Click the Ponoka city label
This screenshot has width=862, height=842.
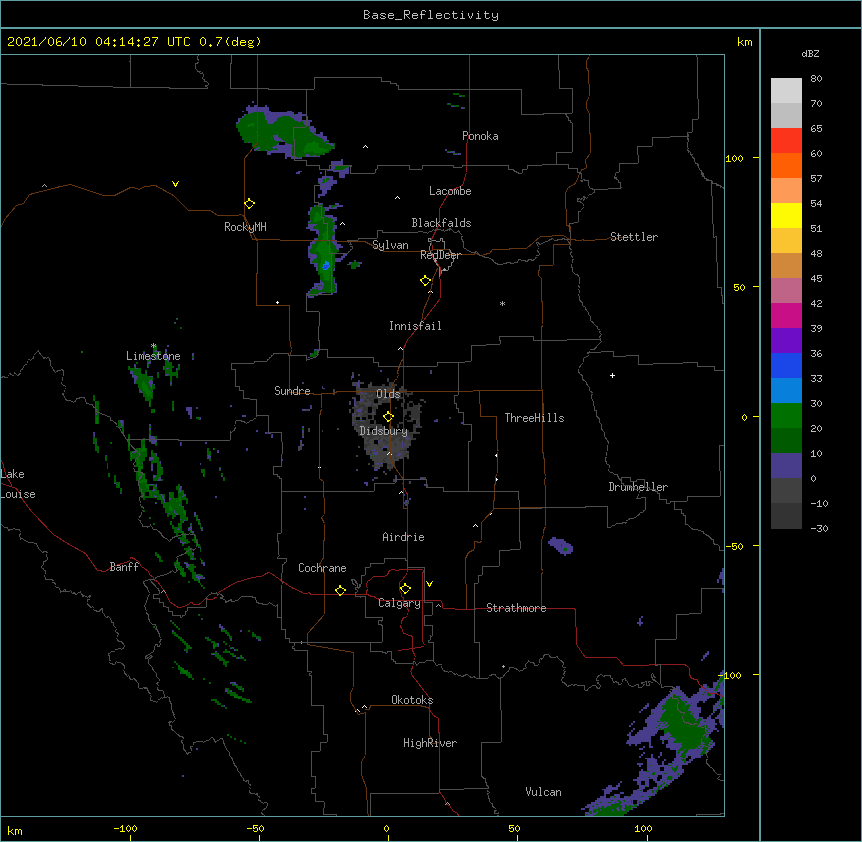tap(480, 136)
